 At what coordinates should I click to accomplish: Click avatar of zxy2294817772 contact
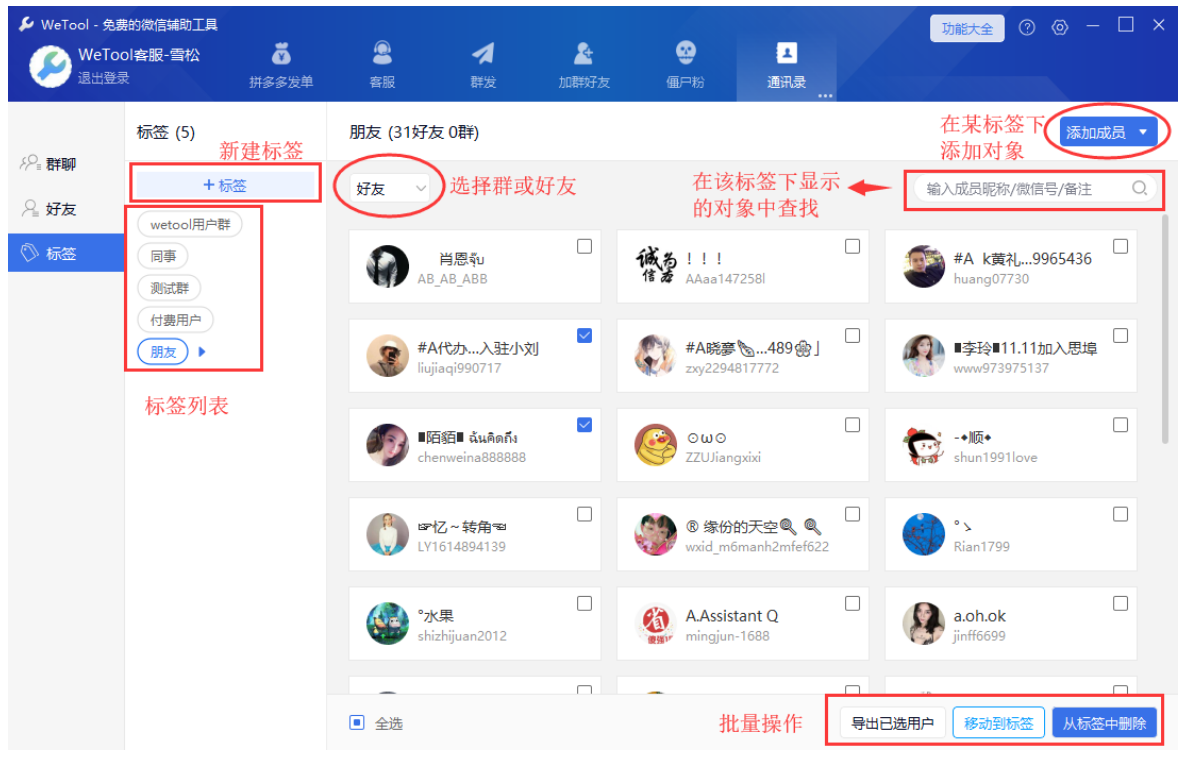coord(656,356)
